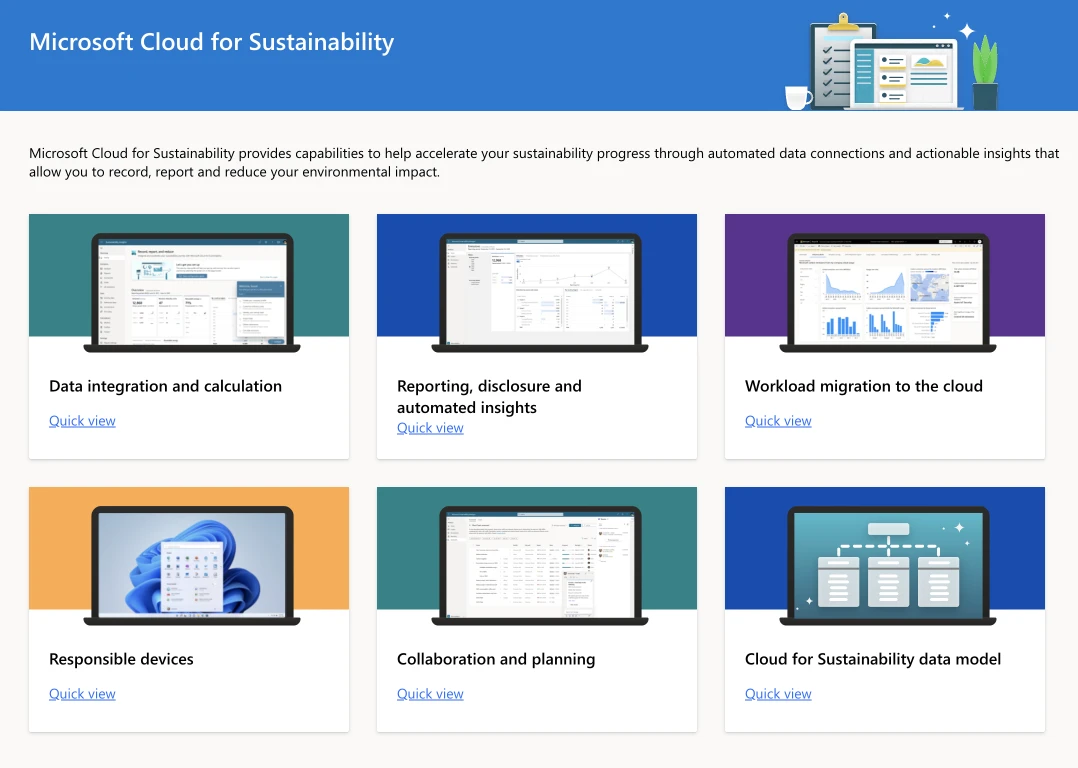Select the Workload migration to the cloud title
Screen dimensions: 1078x768
pos(863,386)
